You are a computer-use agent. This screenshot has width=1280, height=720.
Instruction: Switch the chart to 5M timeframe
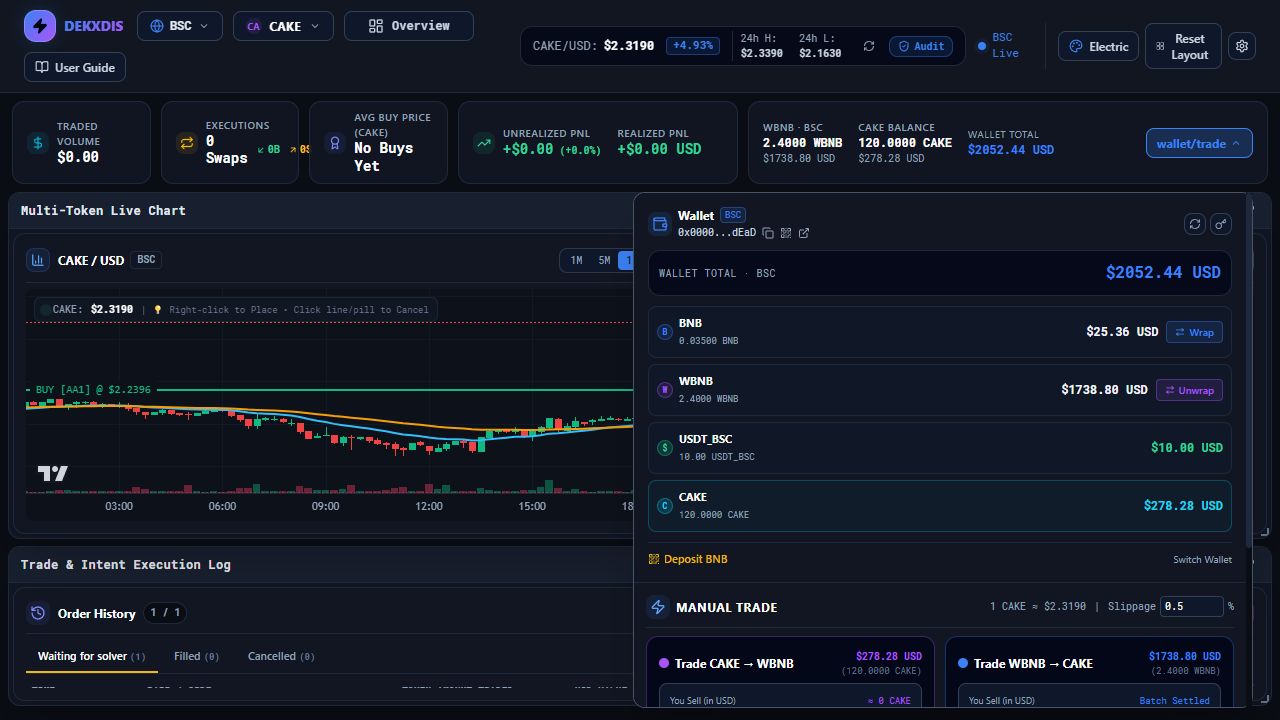tap(604, 260)
